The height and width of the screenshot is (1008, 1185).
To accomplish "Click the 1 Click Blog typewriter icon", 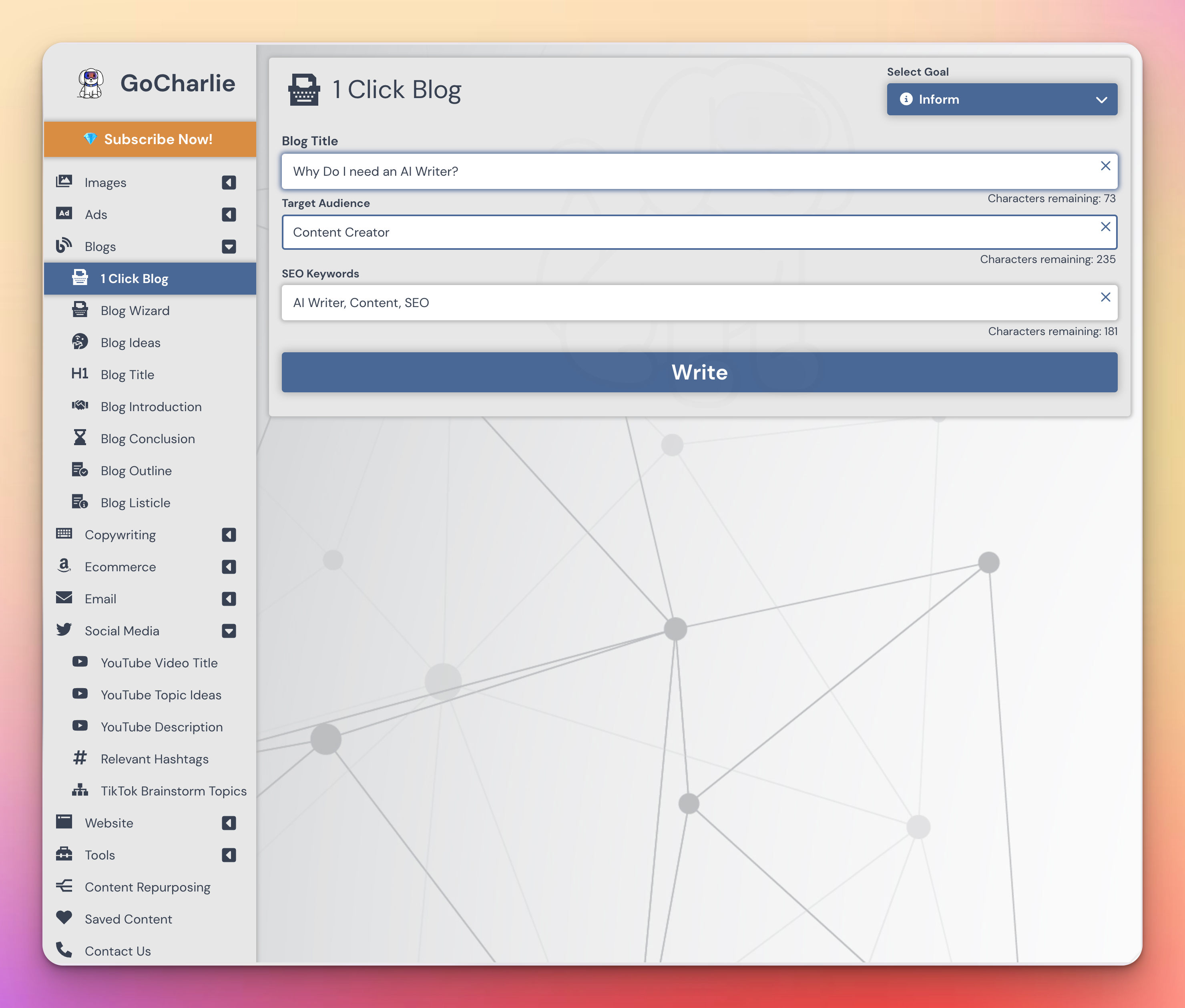I will click(x=80, y=278).
